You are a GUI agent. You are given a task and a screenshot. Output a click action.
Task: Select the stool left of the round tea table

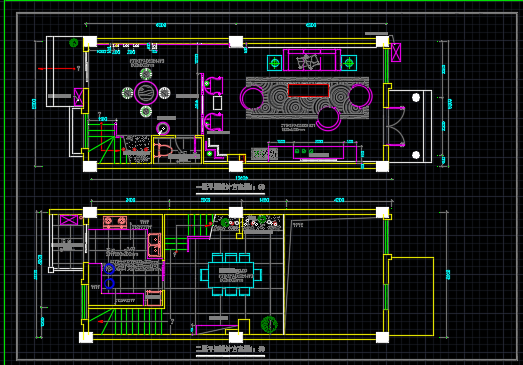pyautogui.click(x=127, y=93)
